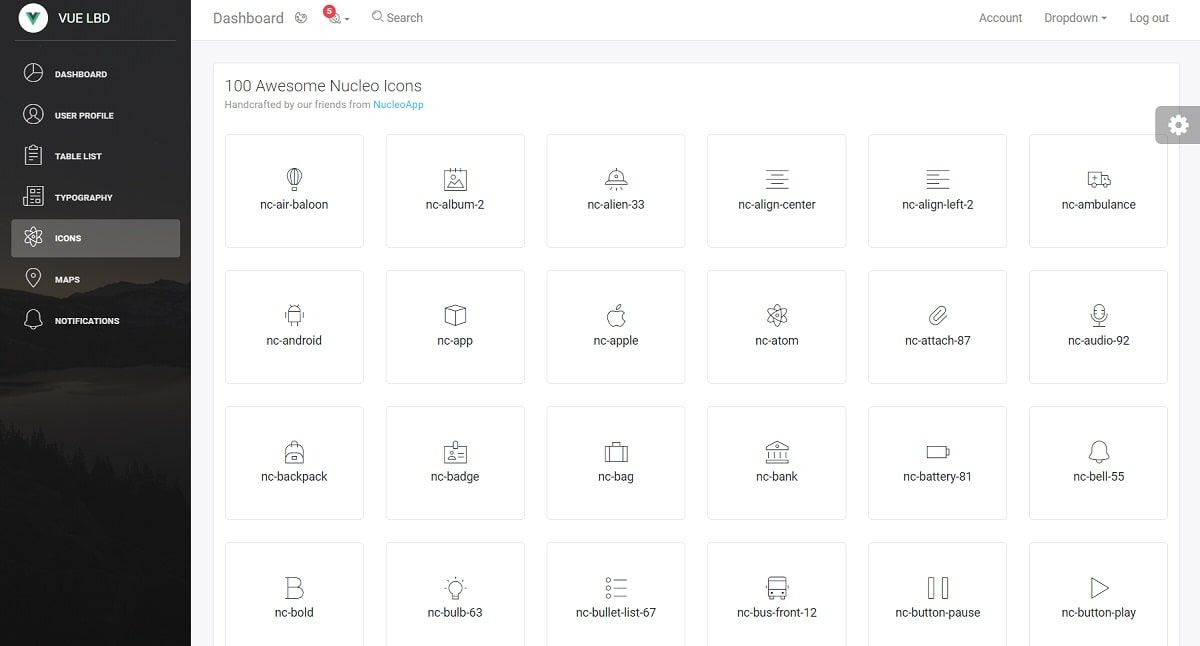Select the nc-atom icon
The height and width of the screenshot is (646, 1200).
pos(776,326)
